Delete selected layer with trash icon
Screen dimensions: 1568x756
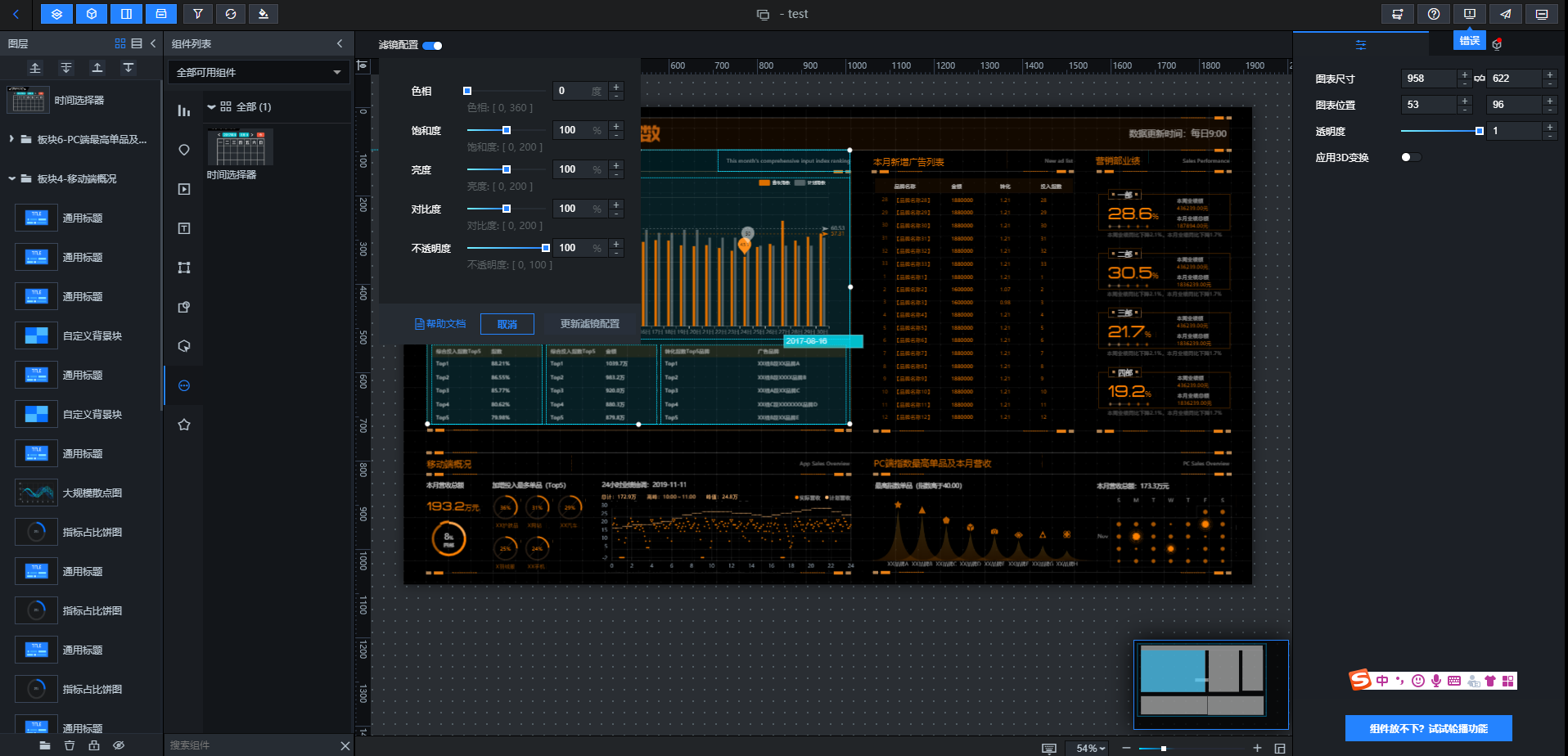(x=70, y=745)
